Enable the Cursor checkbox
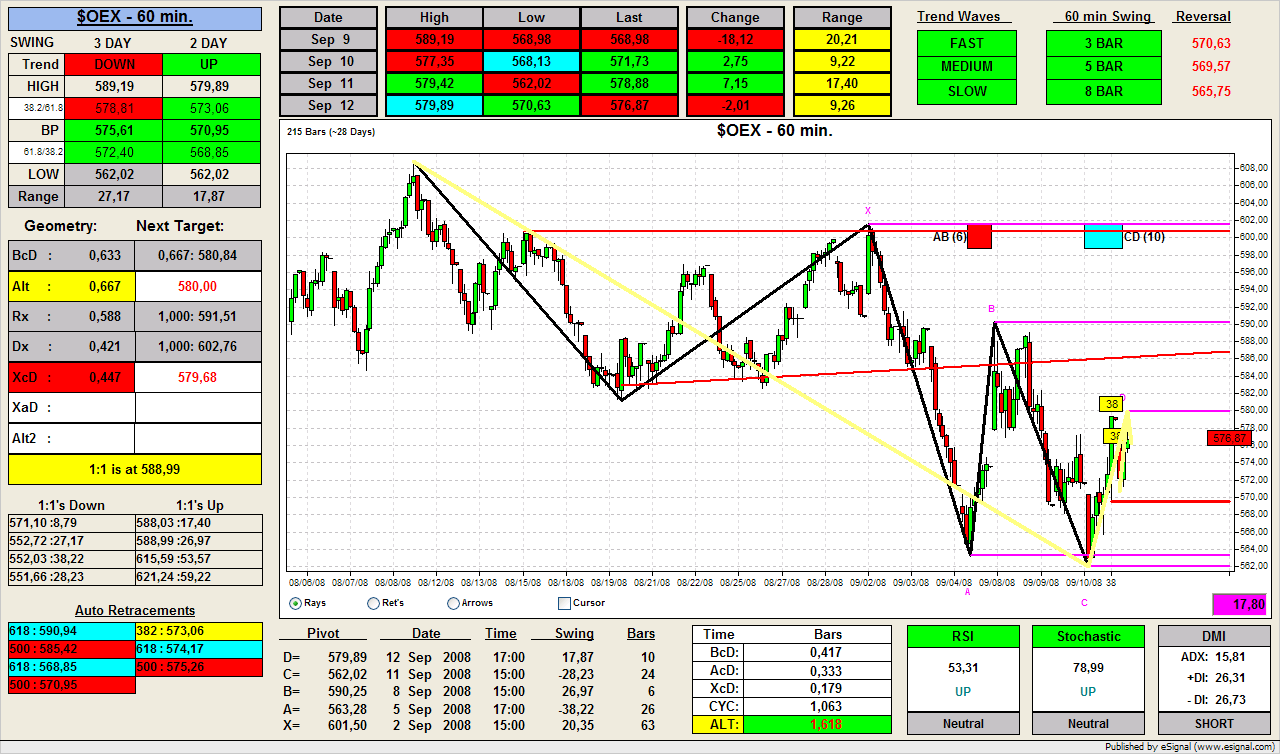 (x=564, y=603)
